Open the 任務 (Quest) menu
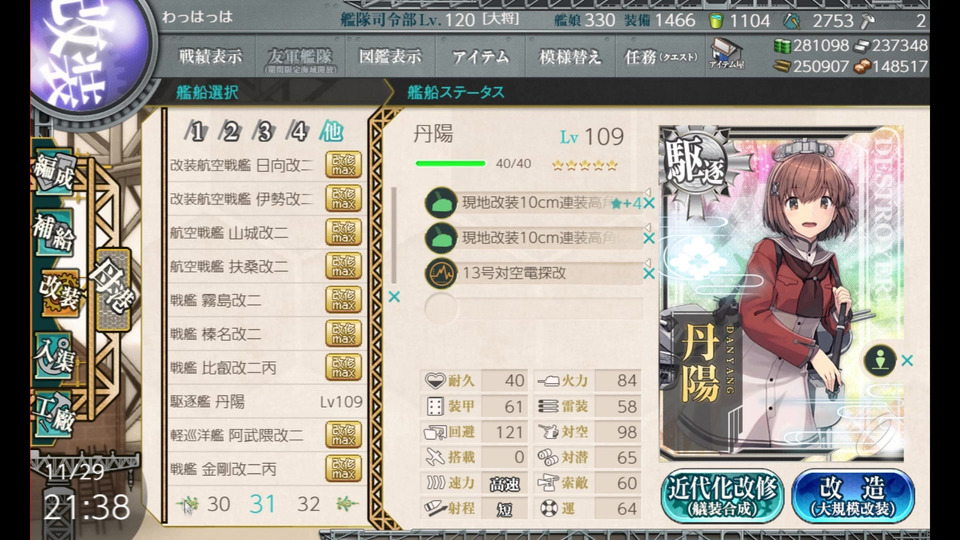 (660, 57)
